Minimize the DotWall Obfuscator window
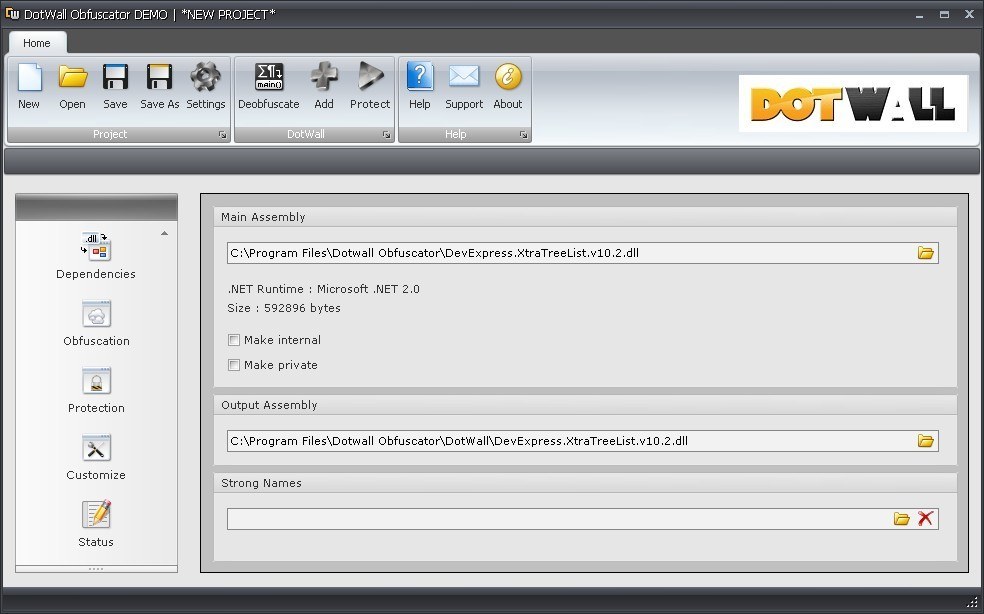Viewport: 984px width, 614px height. [x=919, y=14]
